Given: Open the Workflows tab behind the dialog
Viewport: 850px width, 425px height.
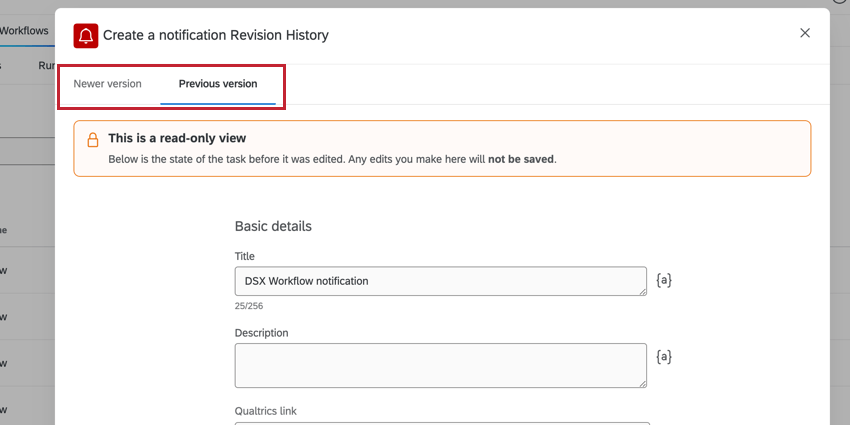Looking at the screenshot, I should point(24,31).
